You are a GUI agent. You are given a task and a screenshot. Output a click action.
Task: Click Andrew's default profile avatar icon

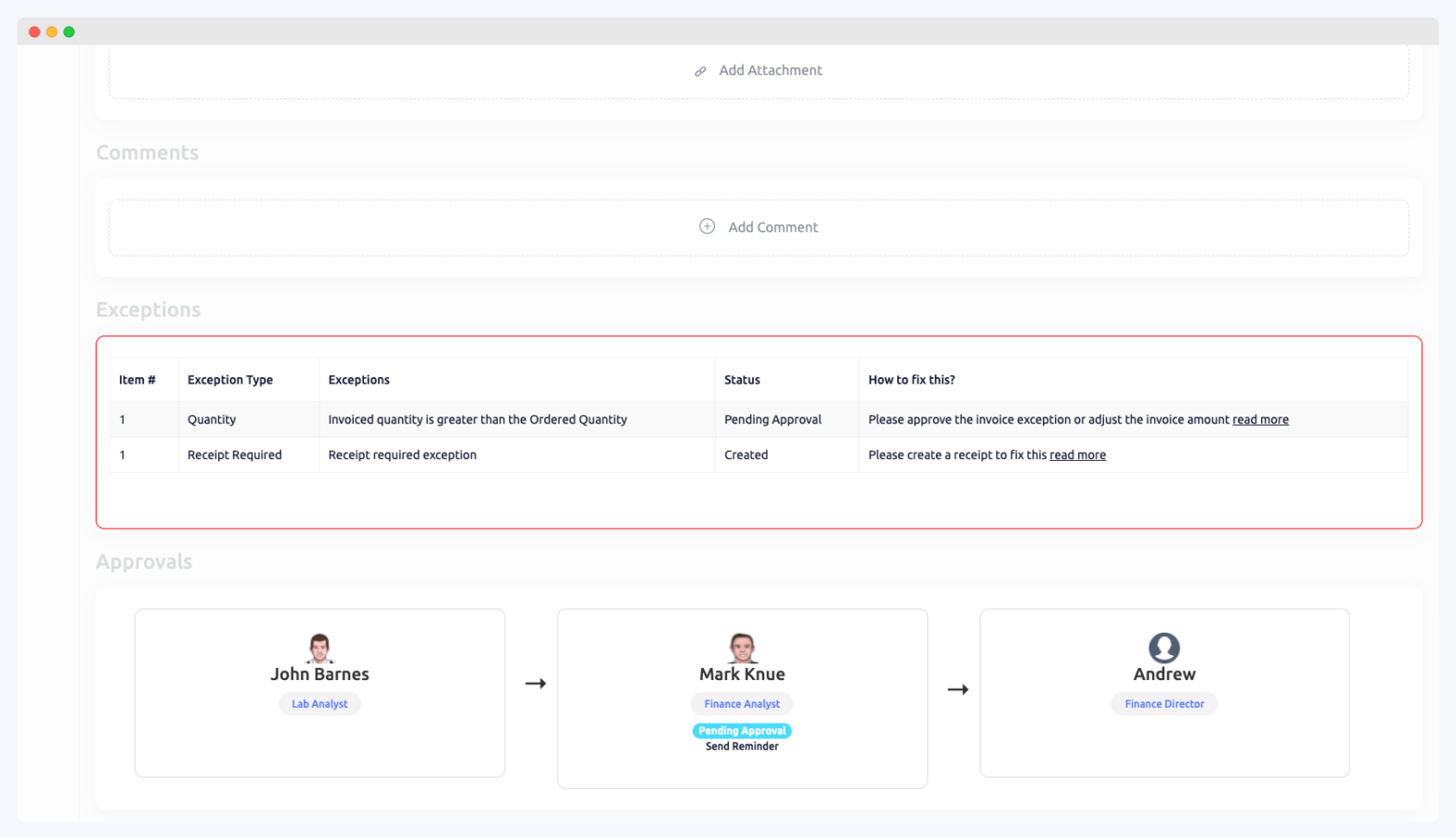point(1163,648)
